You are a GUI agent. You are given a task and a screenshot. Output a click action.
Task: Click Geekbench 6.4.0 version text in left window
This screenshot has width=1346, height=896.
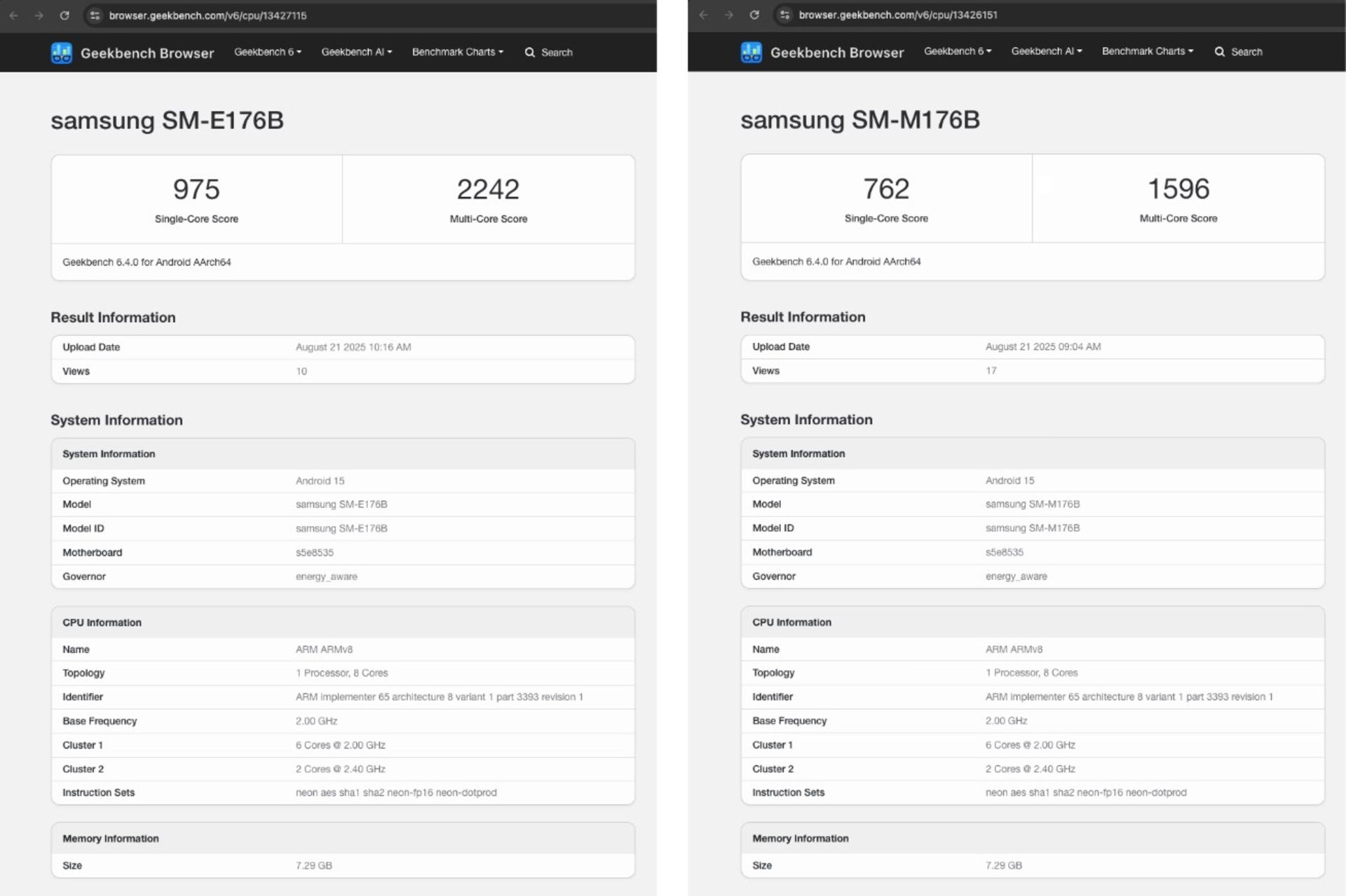(x=147, y=262)
